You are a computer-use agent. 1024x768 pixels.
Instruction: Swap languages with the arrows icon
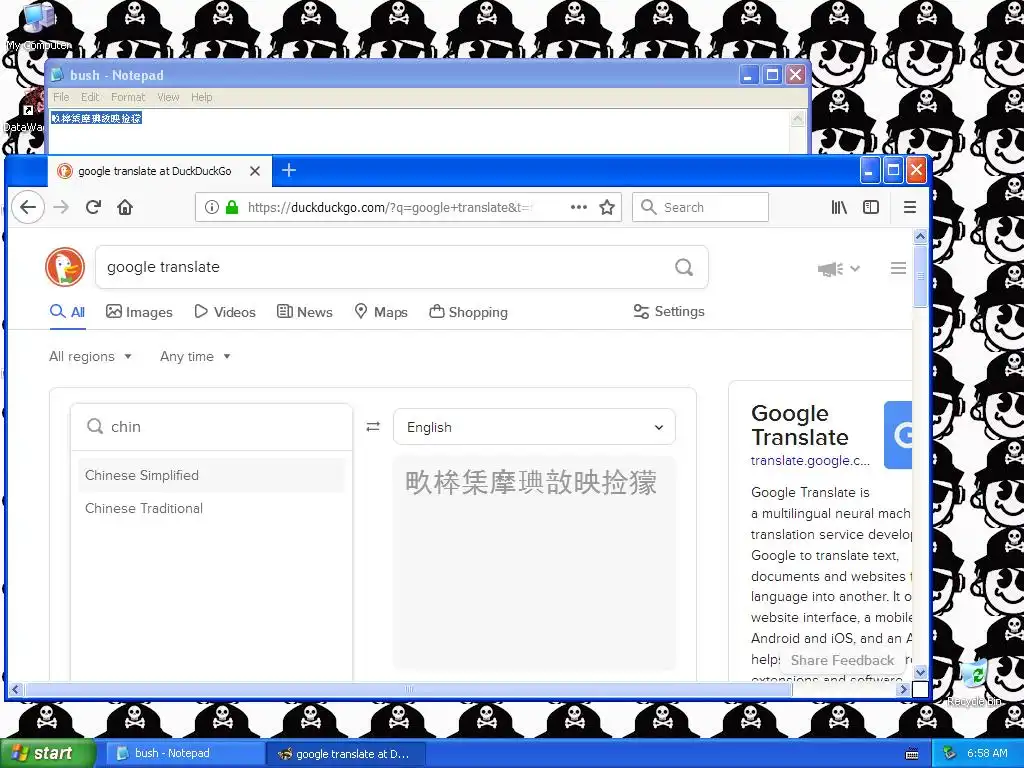tap(373, 426)
